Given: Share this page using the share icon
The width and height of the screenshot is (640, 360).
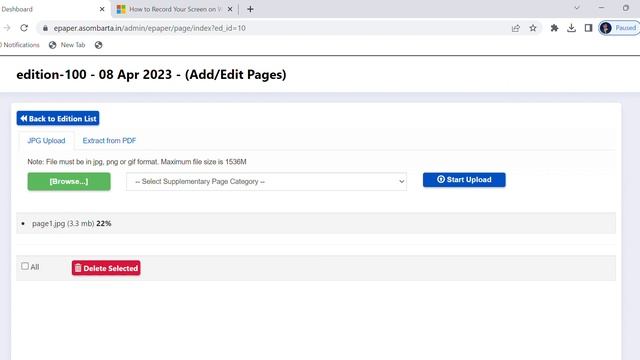Looking at the screenshot, I should [516, 28].
